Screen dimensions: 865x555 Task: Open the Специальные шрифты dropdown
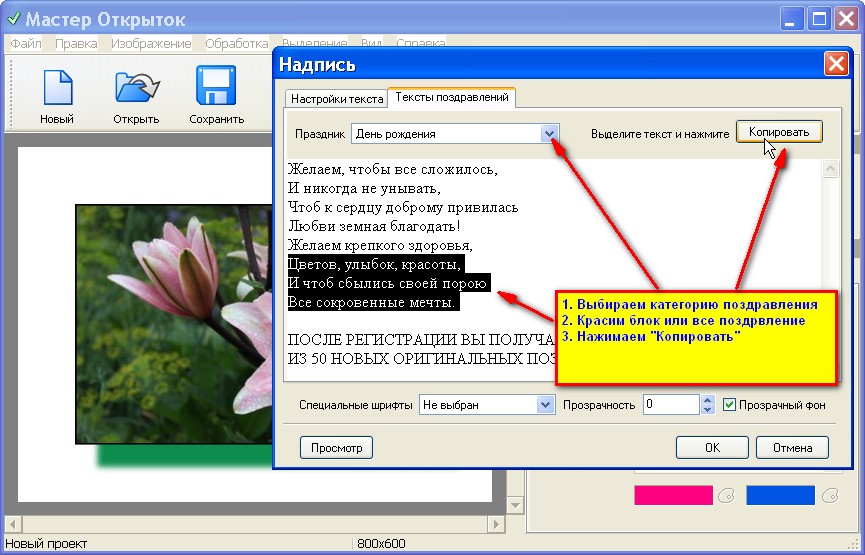point(545,404)
